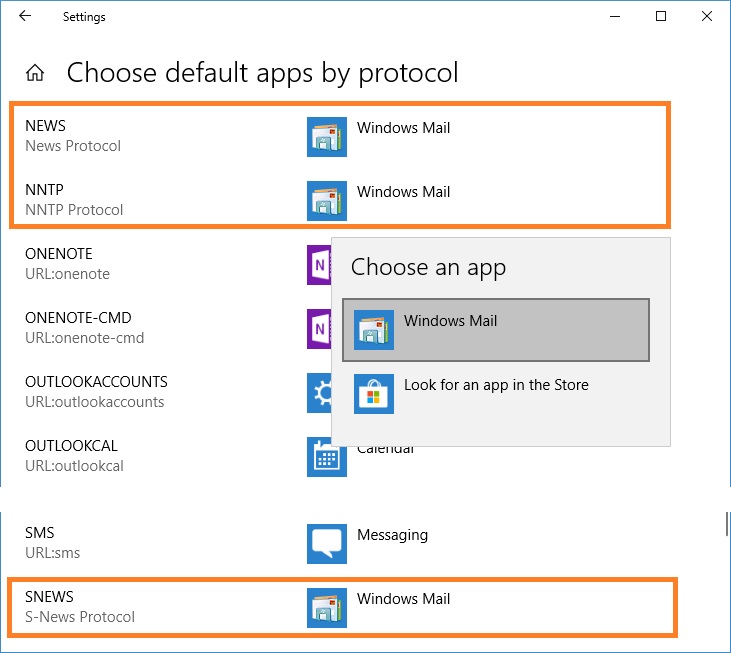The width and height of the screenshot is (731, 653).
Task: Open app chooser for SNEWS Windows Mail label
Action: pos(403,598)
